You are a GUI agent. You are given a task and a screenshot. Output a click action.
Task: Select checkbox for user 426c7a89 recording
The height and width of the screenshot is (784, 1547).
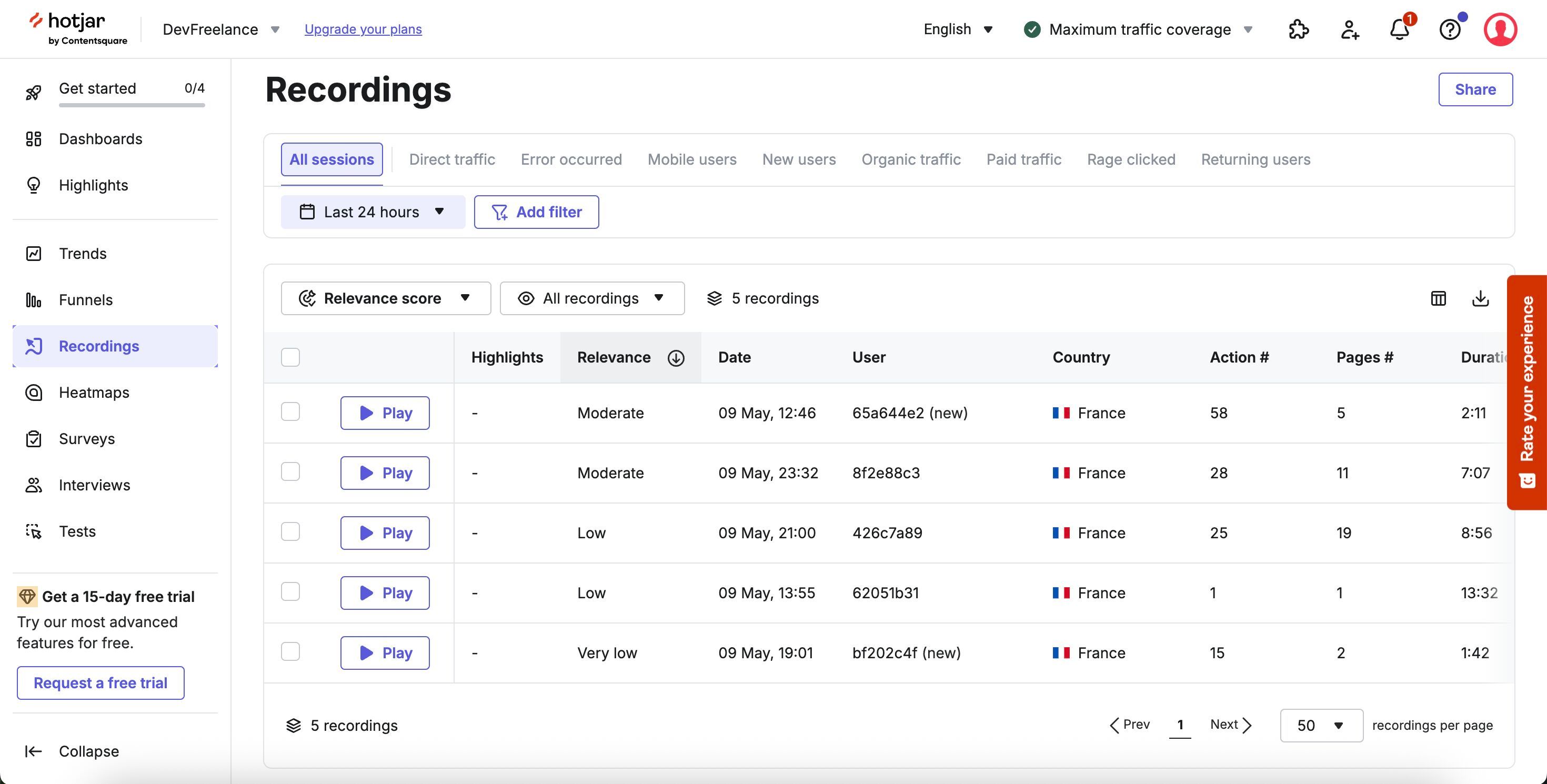(x=290, y=532)
